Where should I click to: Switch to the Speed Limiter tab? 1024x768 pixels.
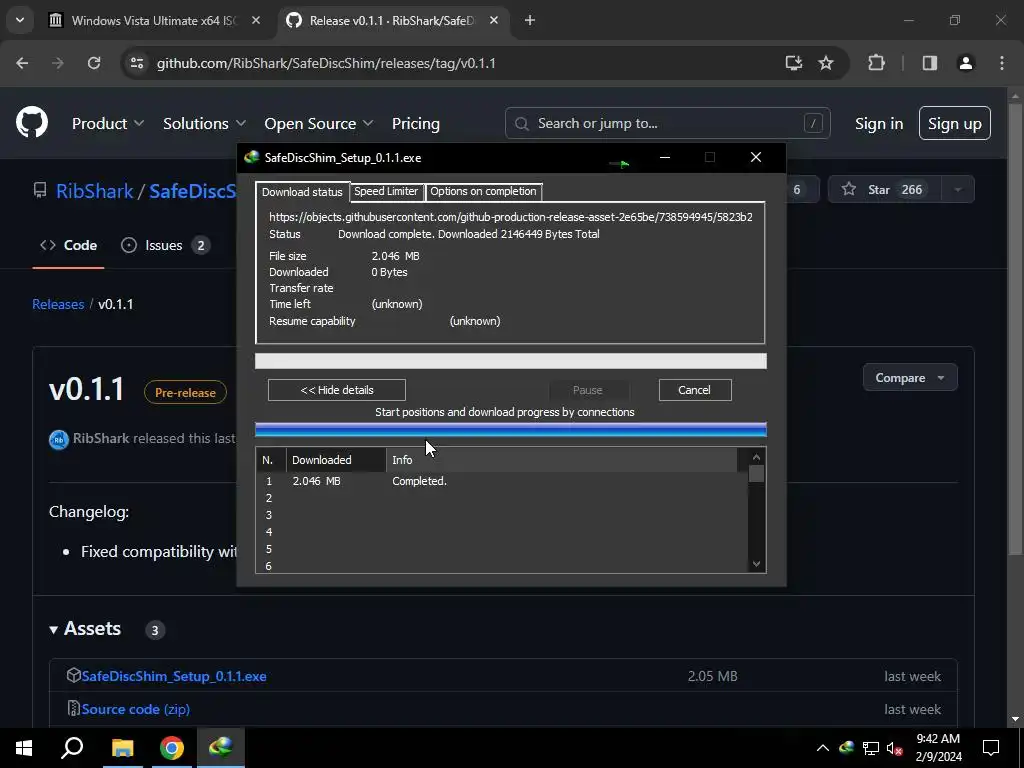click(386, 191)
